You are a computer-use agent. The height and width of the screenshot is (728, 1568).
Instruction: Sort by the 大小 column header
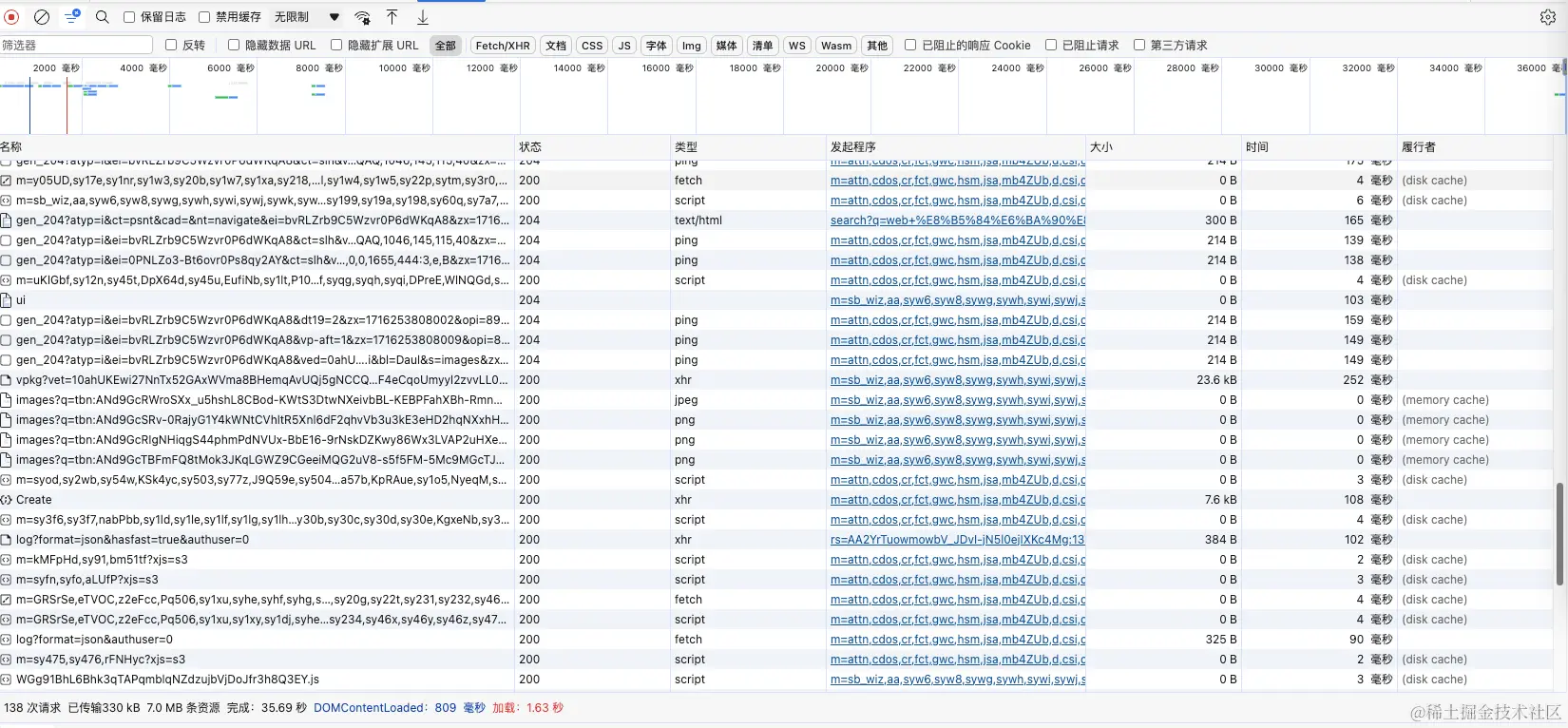[x=1164, y=147]
